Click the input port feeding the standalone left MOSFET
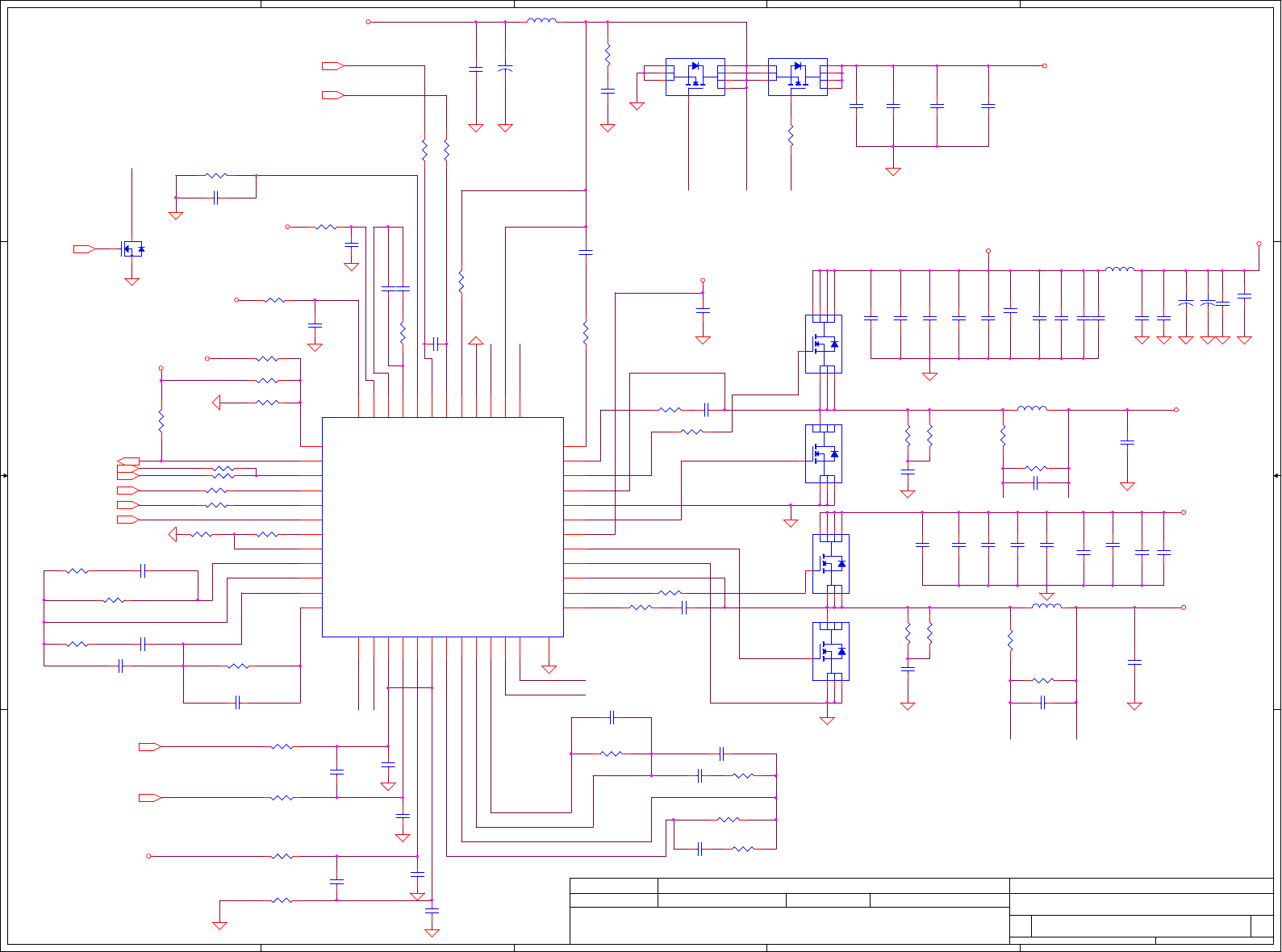Viewport: 1282px width, 952px height. tap(84, 249)
